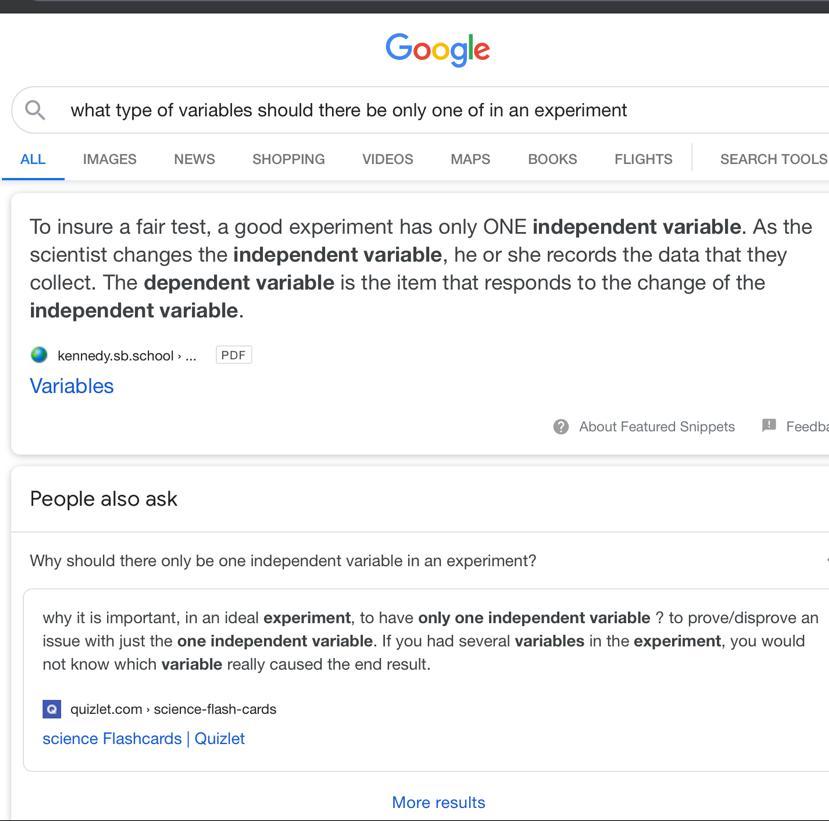Open the Maps tab
The image size is (829, 821).
[x=470, y=159]
